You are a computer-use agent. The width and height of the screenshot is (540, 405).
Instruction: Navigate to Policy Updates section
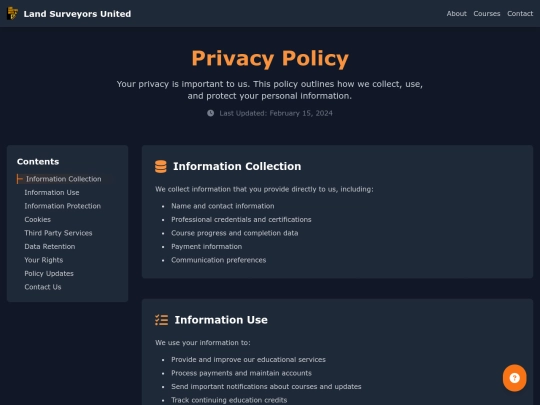click(49, 273)
